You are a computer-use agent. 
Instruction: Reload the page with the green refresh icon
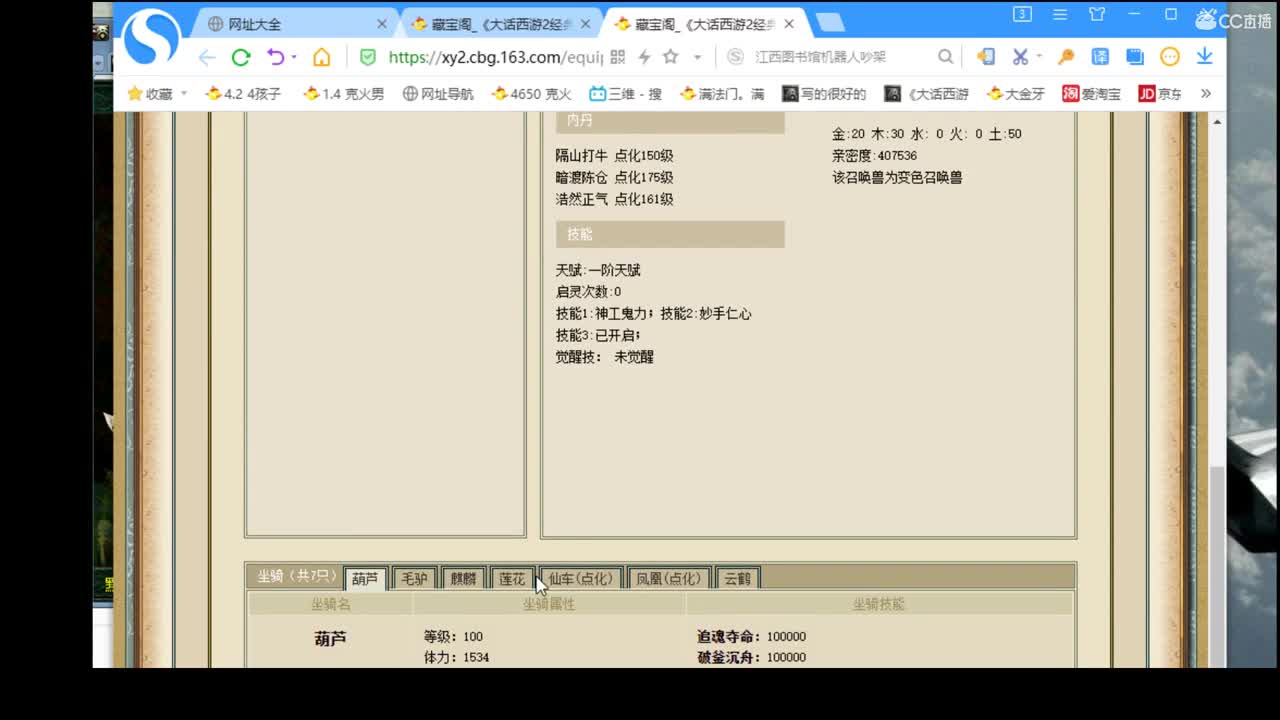click(240, 57)
